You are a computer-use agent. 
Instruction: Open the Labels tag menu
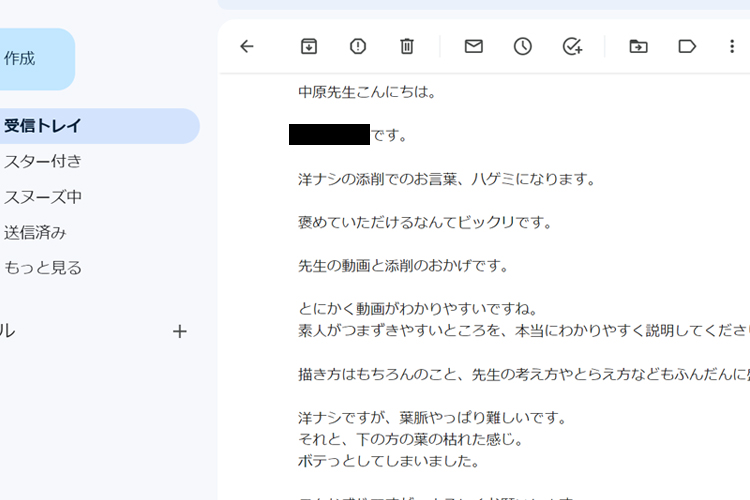coord(687,46)
